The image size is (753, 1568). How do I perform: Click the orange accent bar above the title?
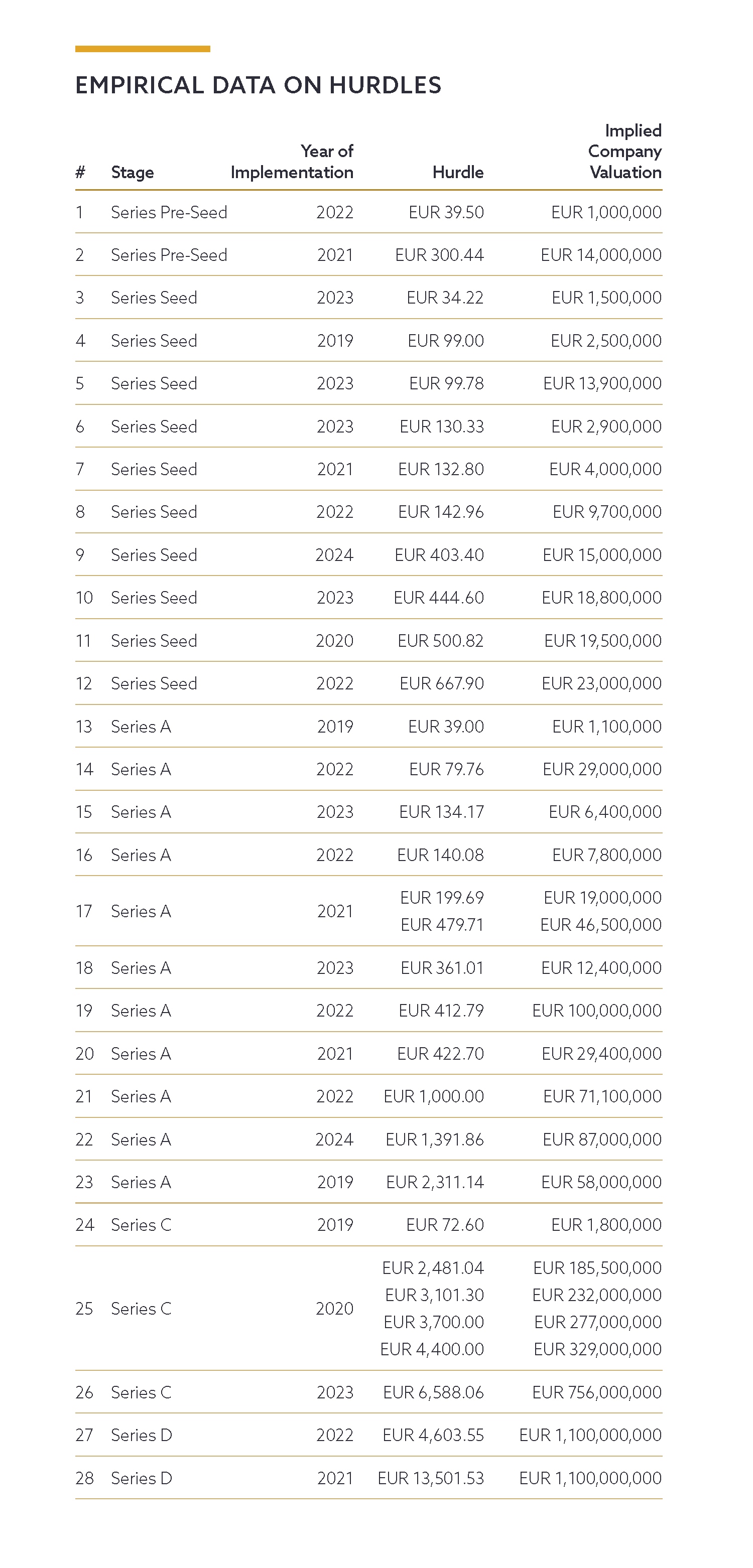point(143,49)
